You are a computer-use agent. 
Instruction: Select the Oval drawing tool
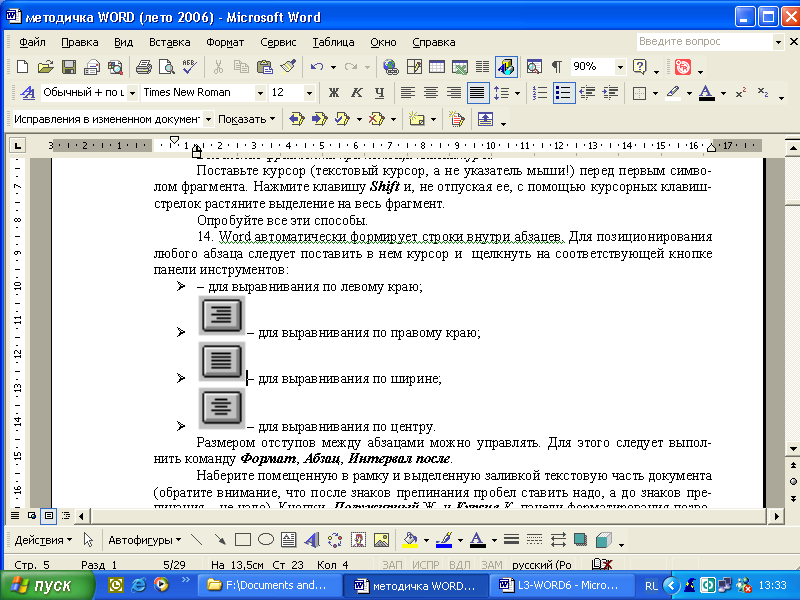(265, 540)
